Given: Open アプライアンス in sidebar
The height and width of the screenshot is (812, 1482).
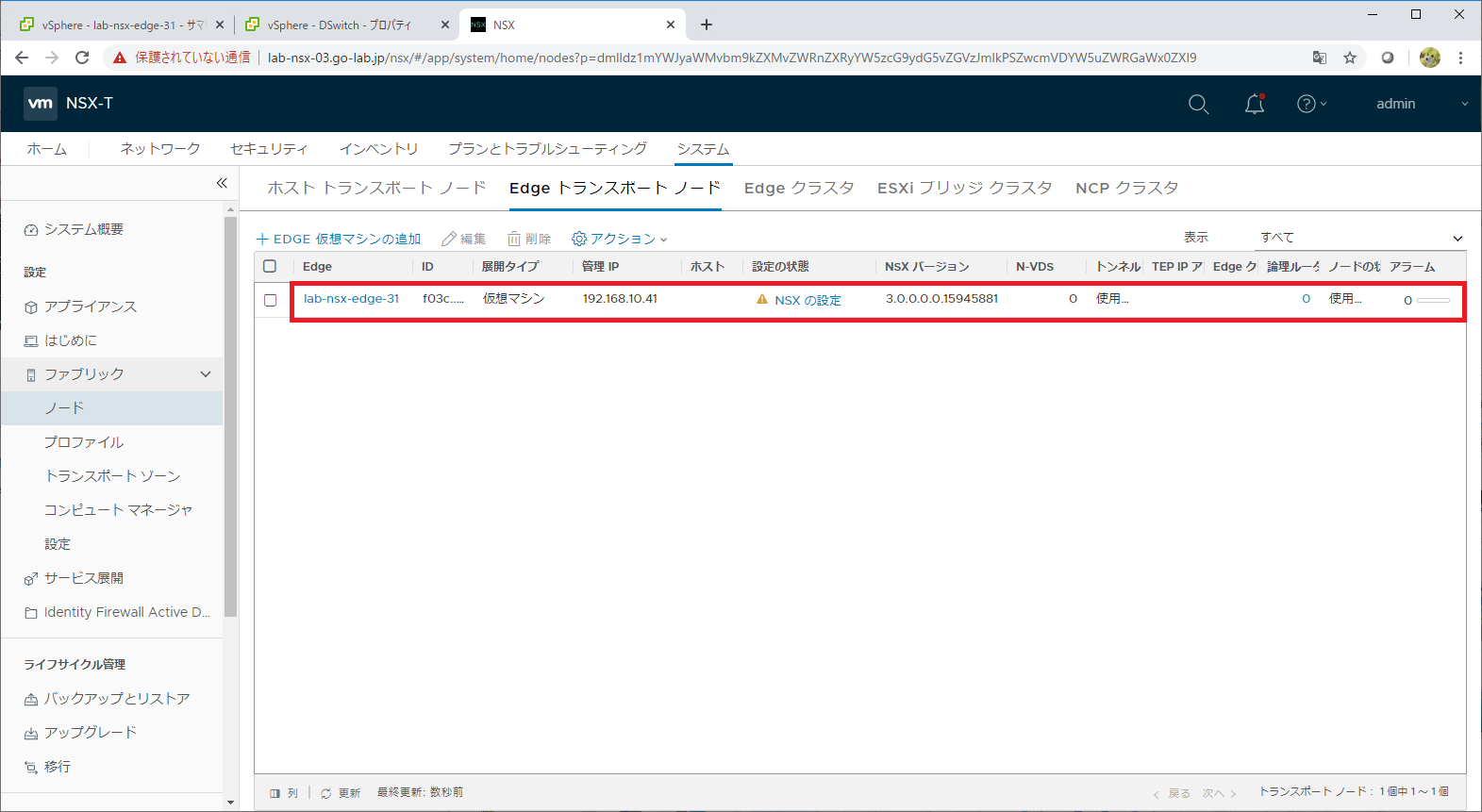Looking at the screenshot, I should 90,307.
